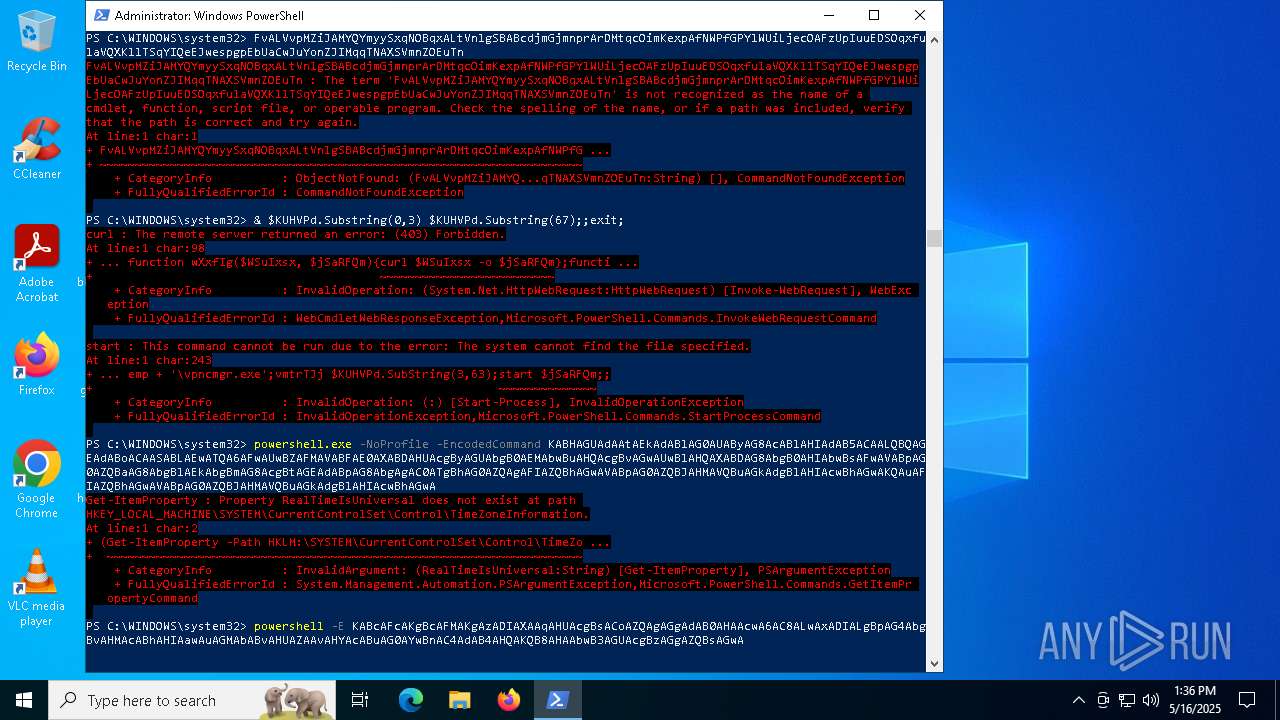Open VLC media player desktop icon
1280x720 pixels.
click(37, 588)
